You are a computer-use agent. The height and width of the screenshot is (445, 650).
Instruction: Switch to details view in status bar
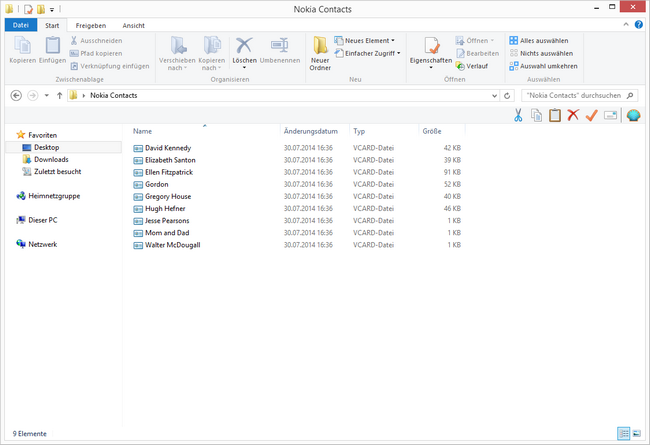pyautogui.click(x=623, y=433)
